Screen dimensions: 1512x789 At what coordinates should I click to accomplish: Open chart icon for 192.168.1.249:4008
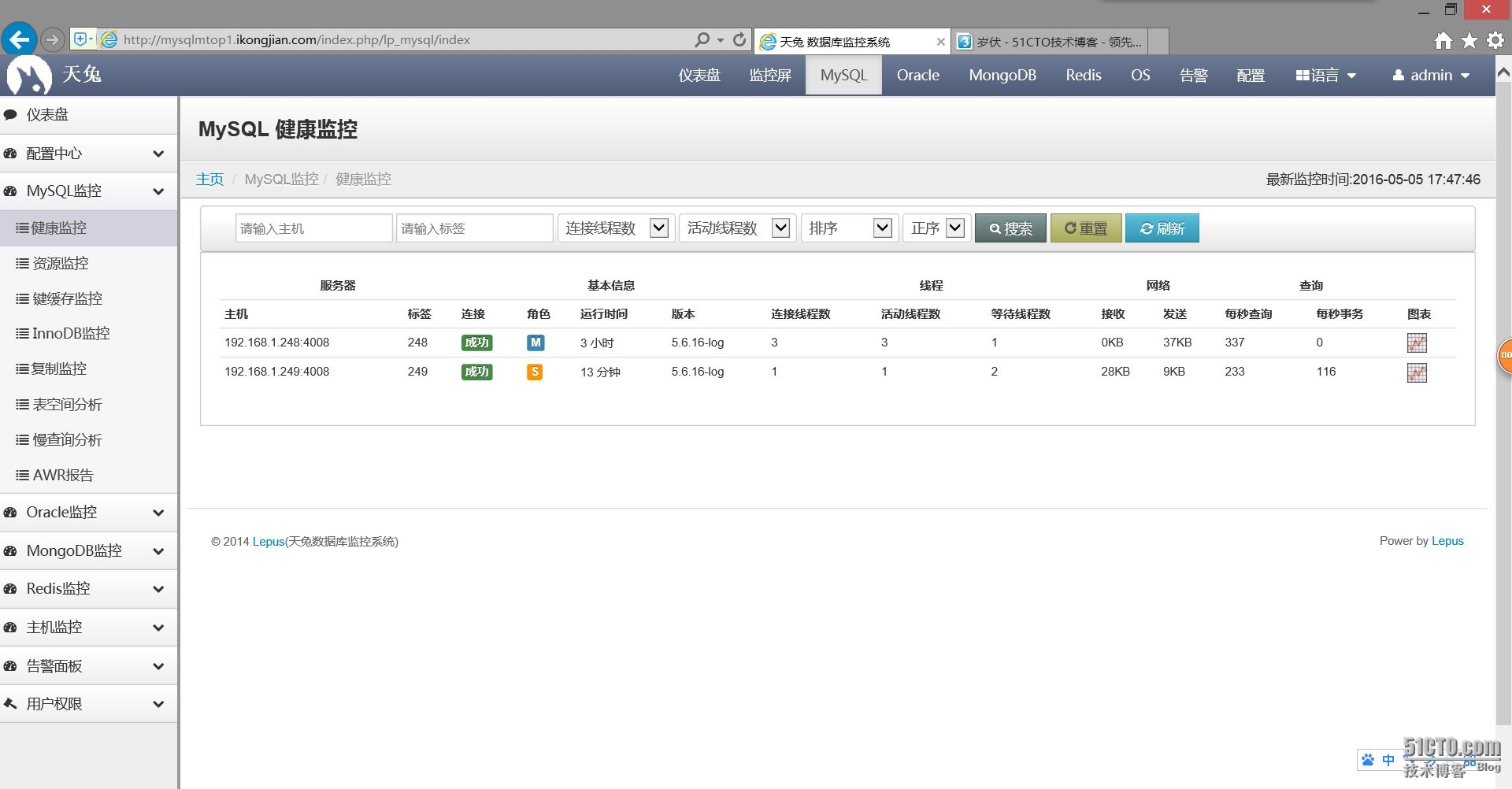(1417, 372)
